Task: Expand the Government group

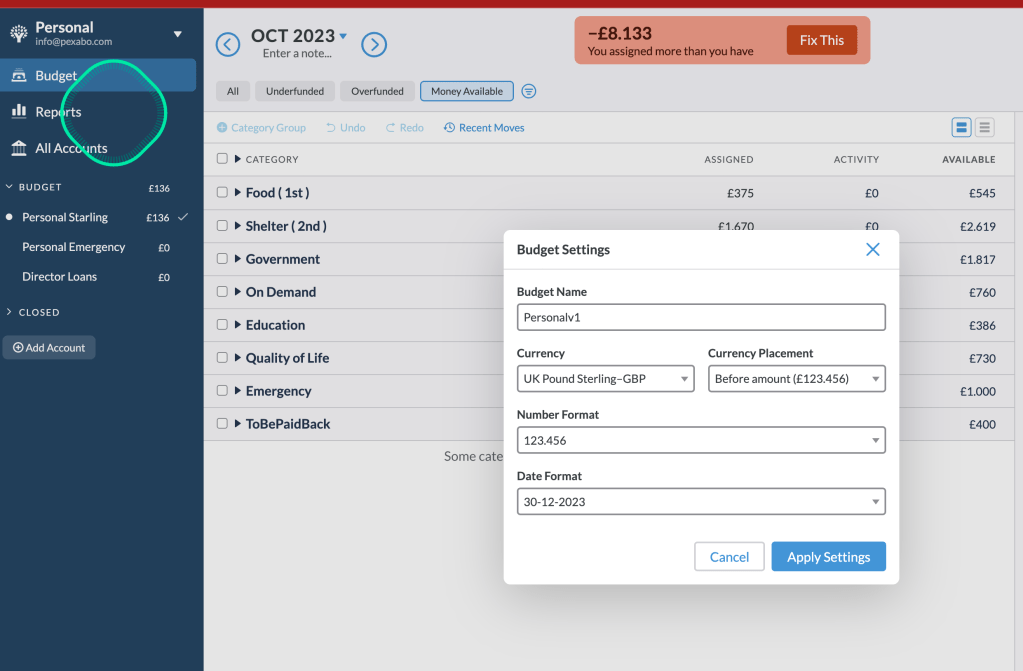Action: pos(237,258)
